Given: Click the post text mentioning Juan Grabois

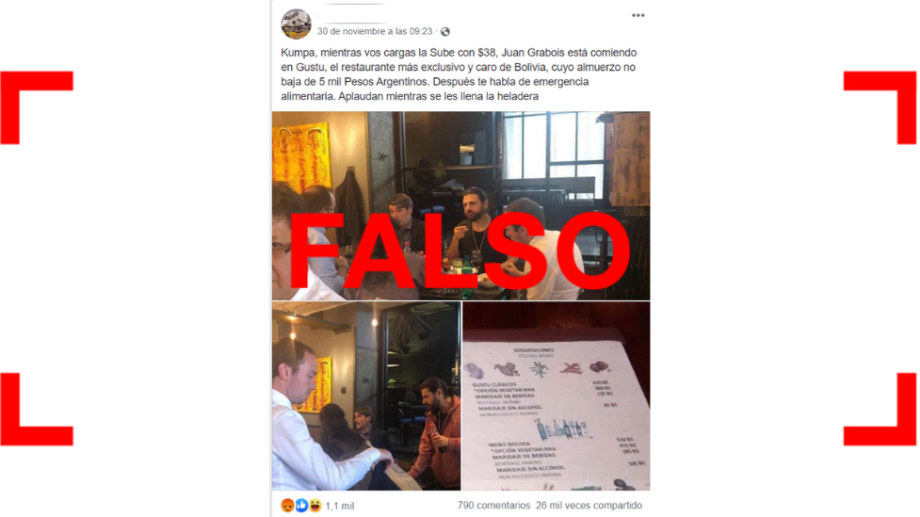Looking at the screenshot, I should 458,75.
